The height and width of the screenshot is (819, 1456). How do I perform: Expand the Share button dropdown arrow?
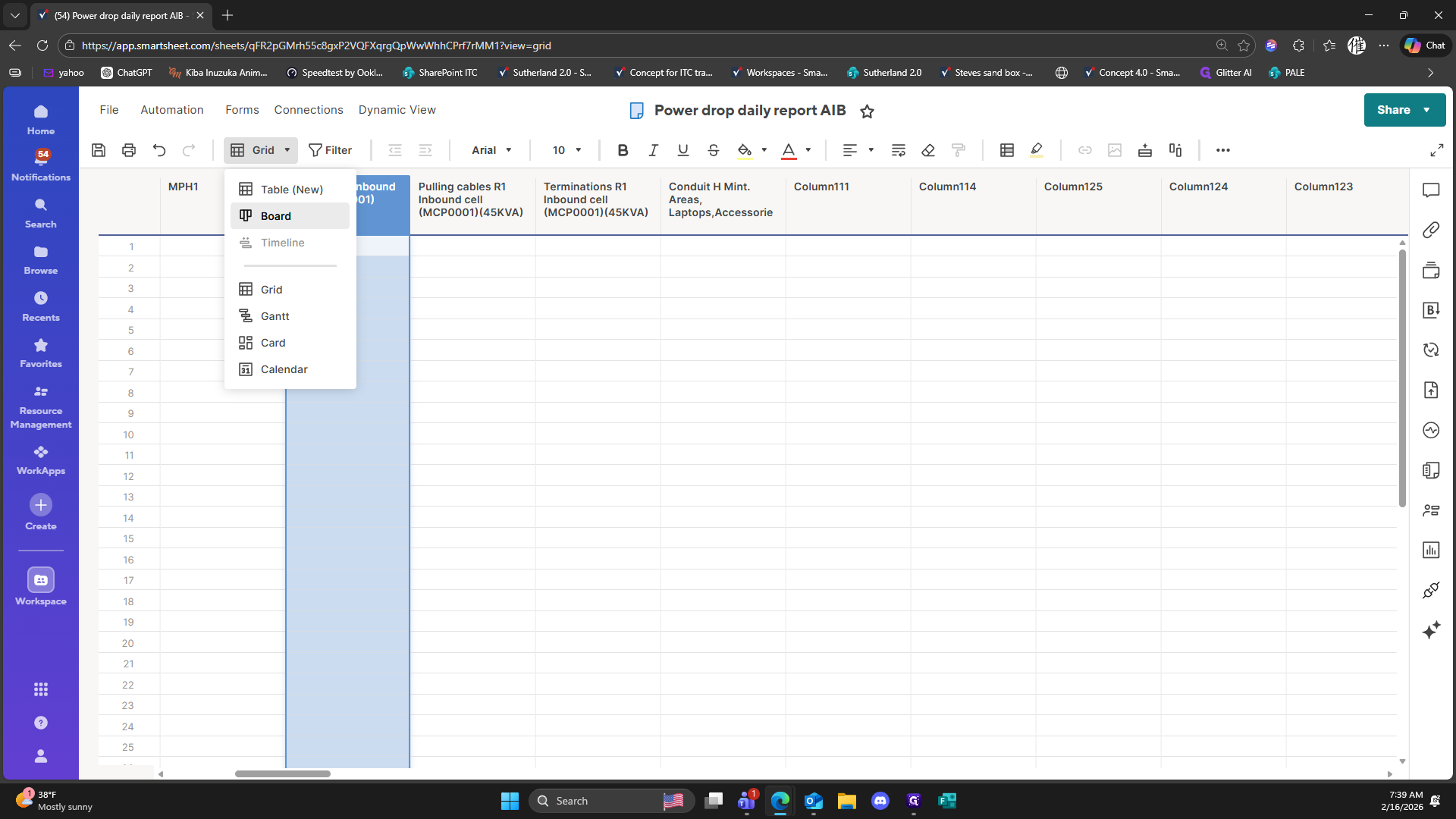click(1427, 110)
